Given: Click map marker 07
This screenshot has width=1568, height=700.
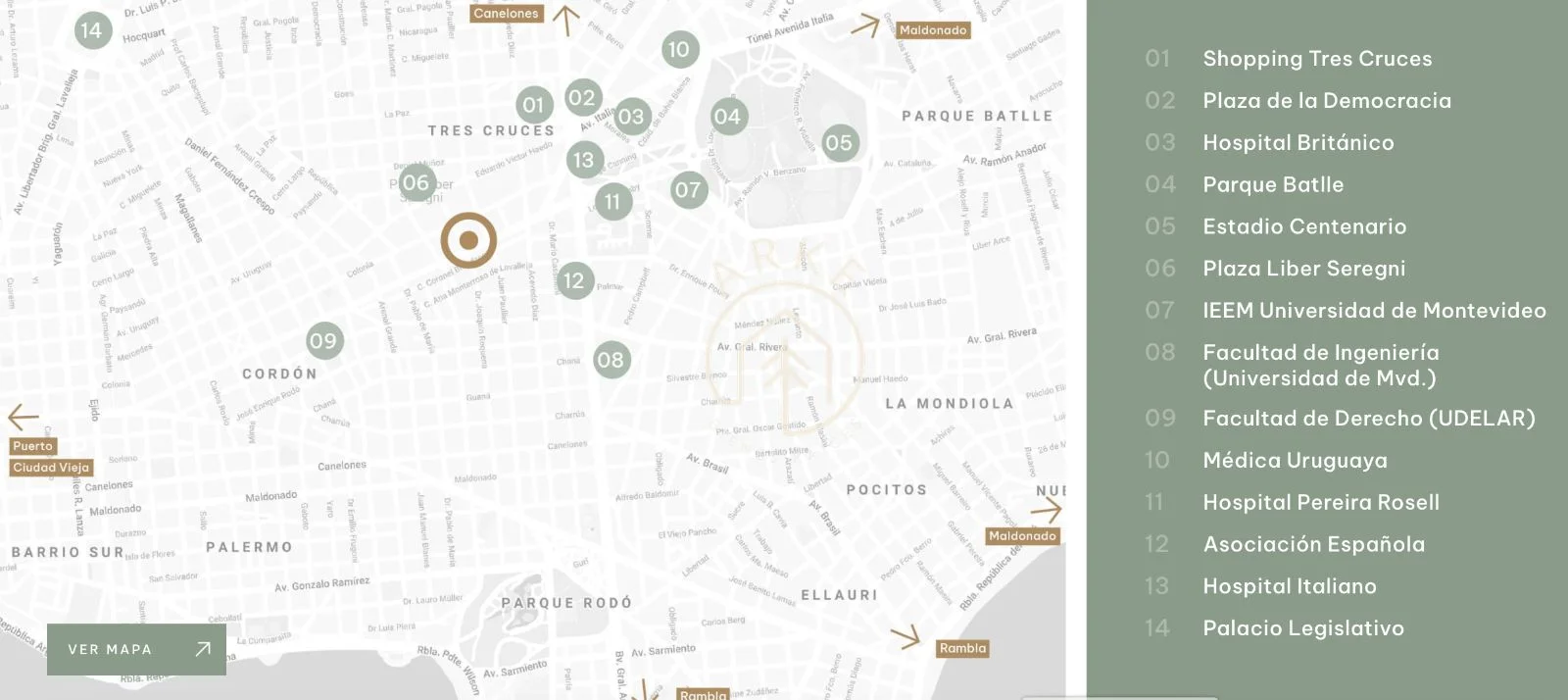Looking at the screenshot, I should (x=688, y=189).
